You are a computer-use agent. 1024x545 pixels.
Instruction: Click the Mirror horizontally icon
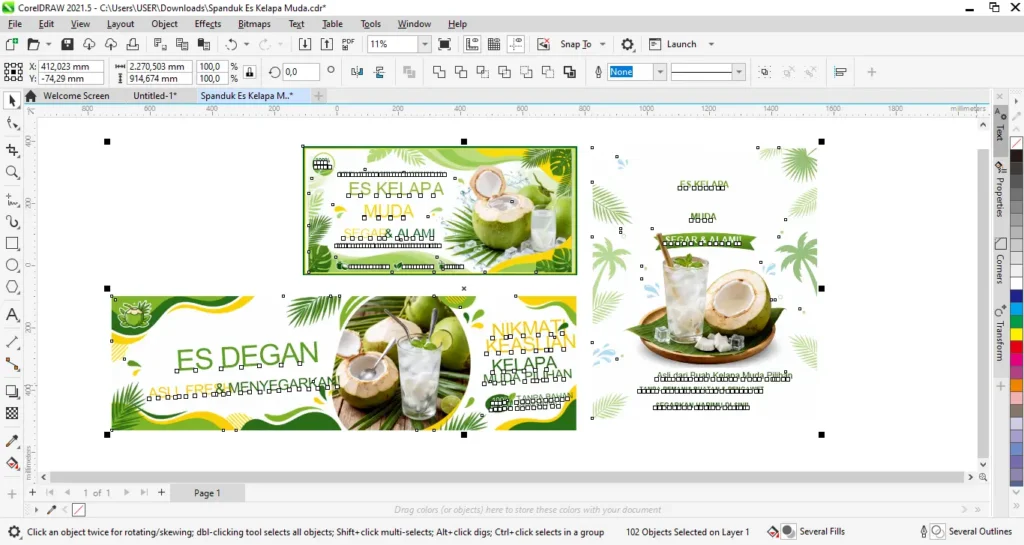coord(357,72)
